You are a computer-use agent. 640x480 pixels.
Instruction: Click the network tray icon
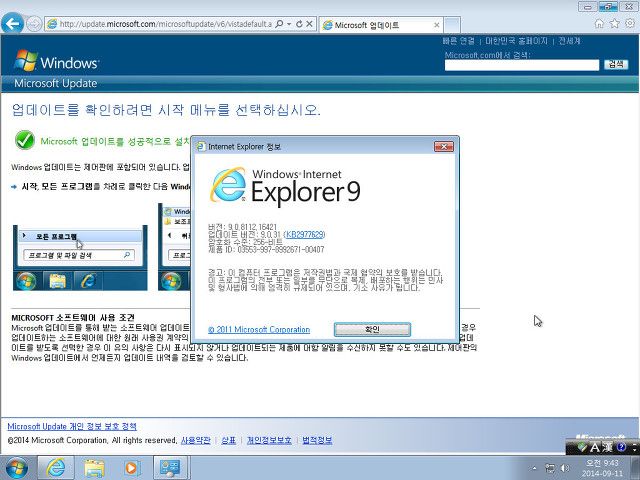[x=550, y=469]
